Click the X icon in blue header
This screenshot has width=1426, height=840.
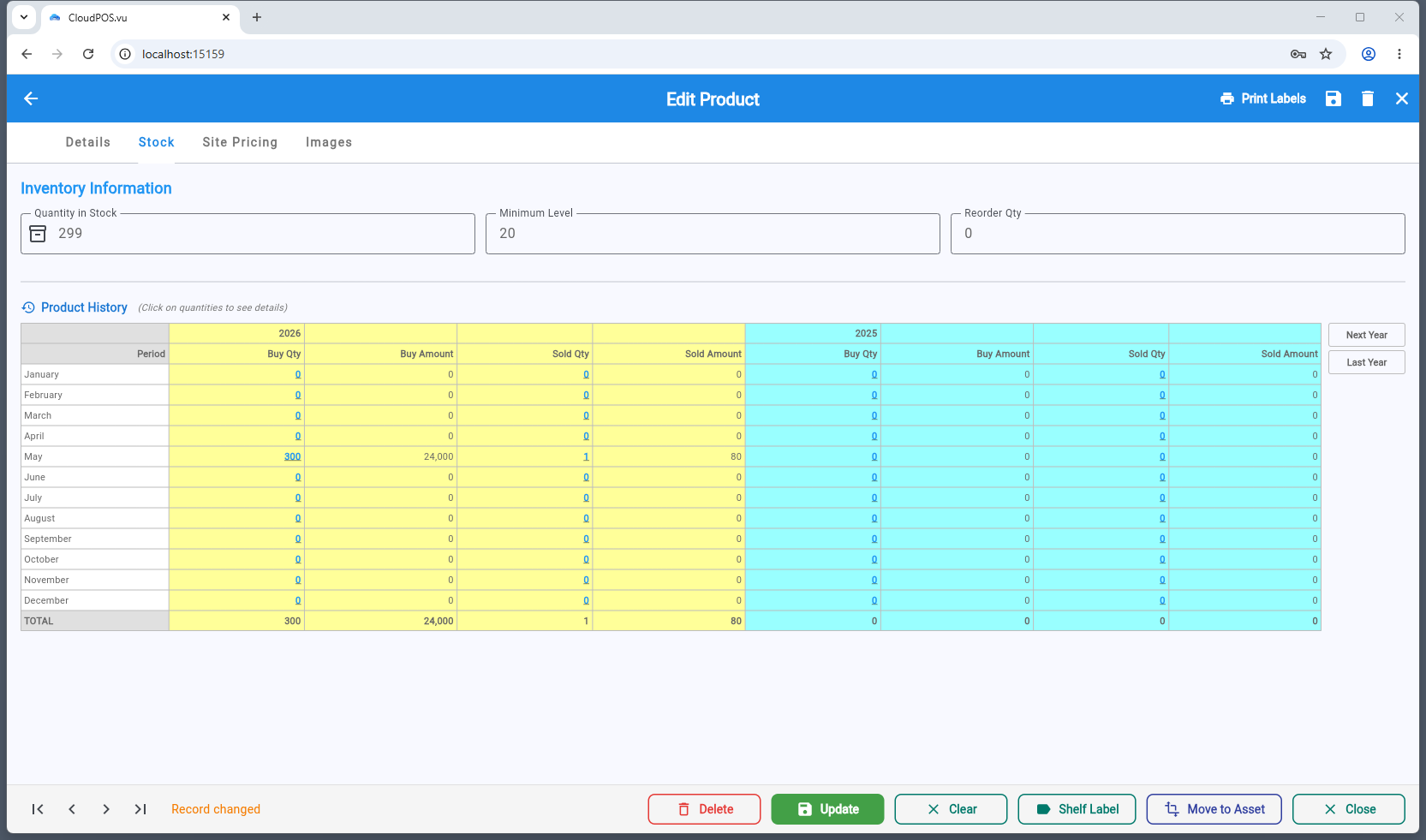pyautogui.click(x=1402, y=98)
